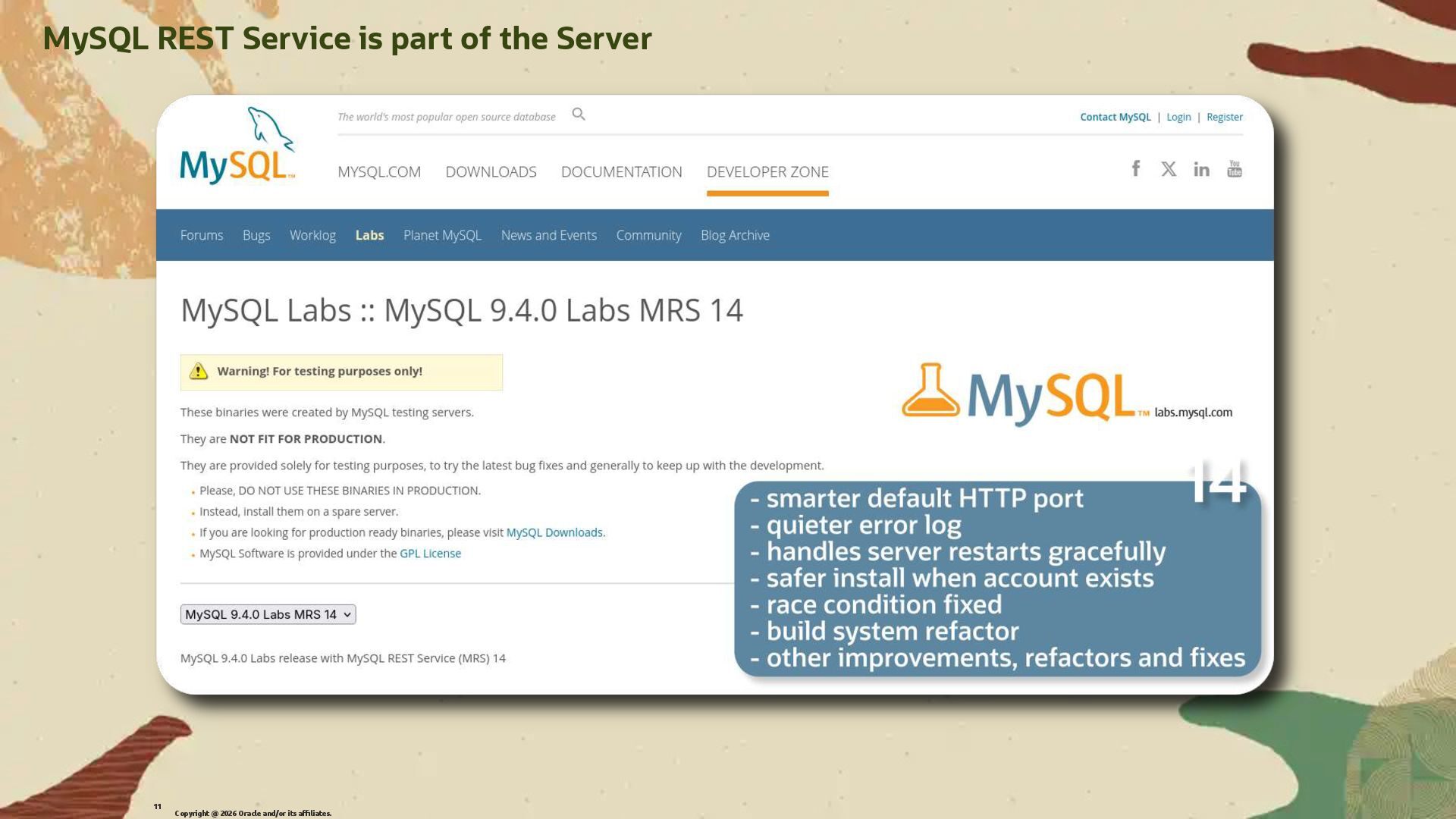This screenshot has height=819, width=1456.
Task: Click the Register link
Action: [x=1224, y=117]
